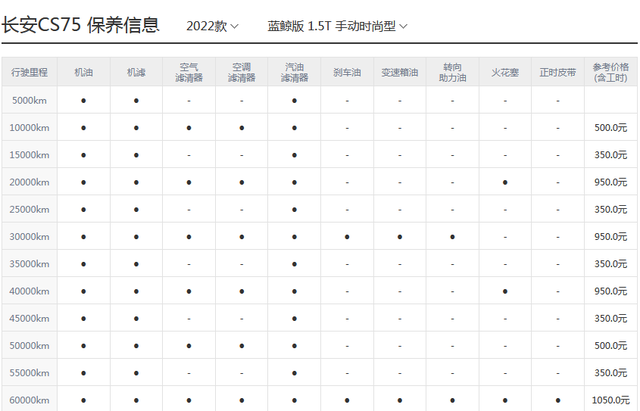640x411 pixels.
Task: Click the 机滤 dot in 35000km row
Action: click(136, 264)
